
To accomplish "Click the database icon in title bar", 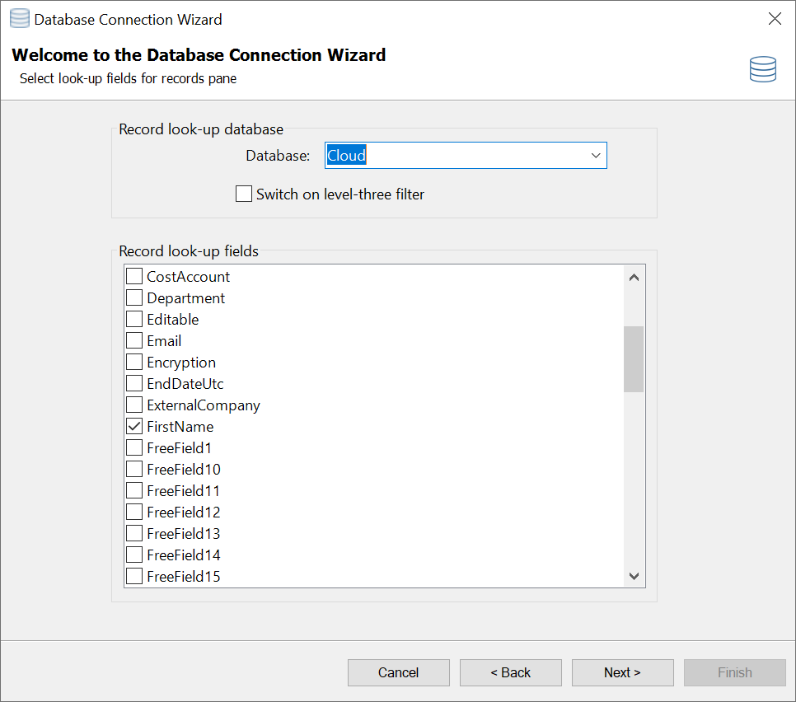I will pos(19,19).
